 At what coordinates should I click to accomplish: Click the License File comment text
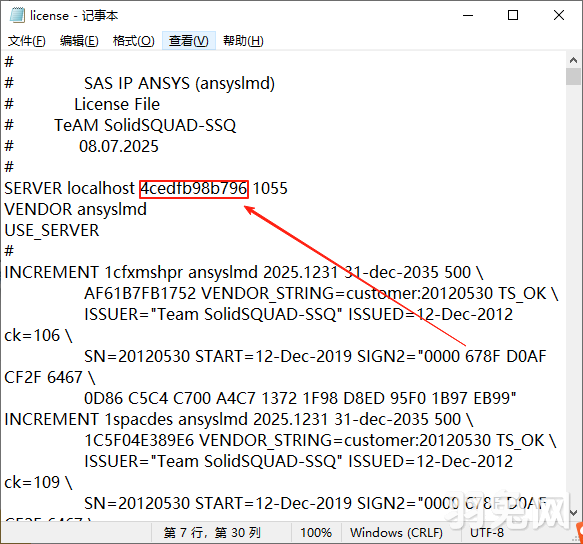pyautogui.click(x=117, y=104)
